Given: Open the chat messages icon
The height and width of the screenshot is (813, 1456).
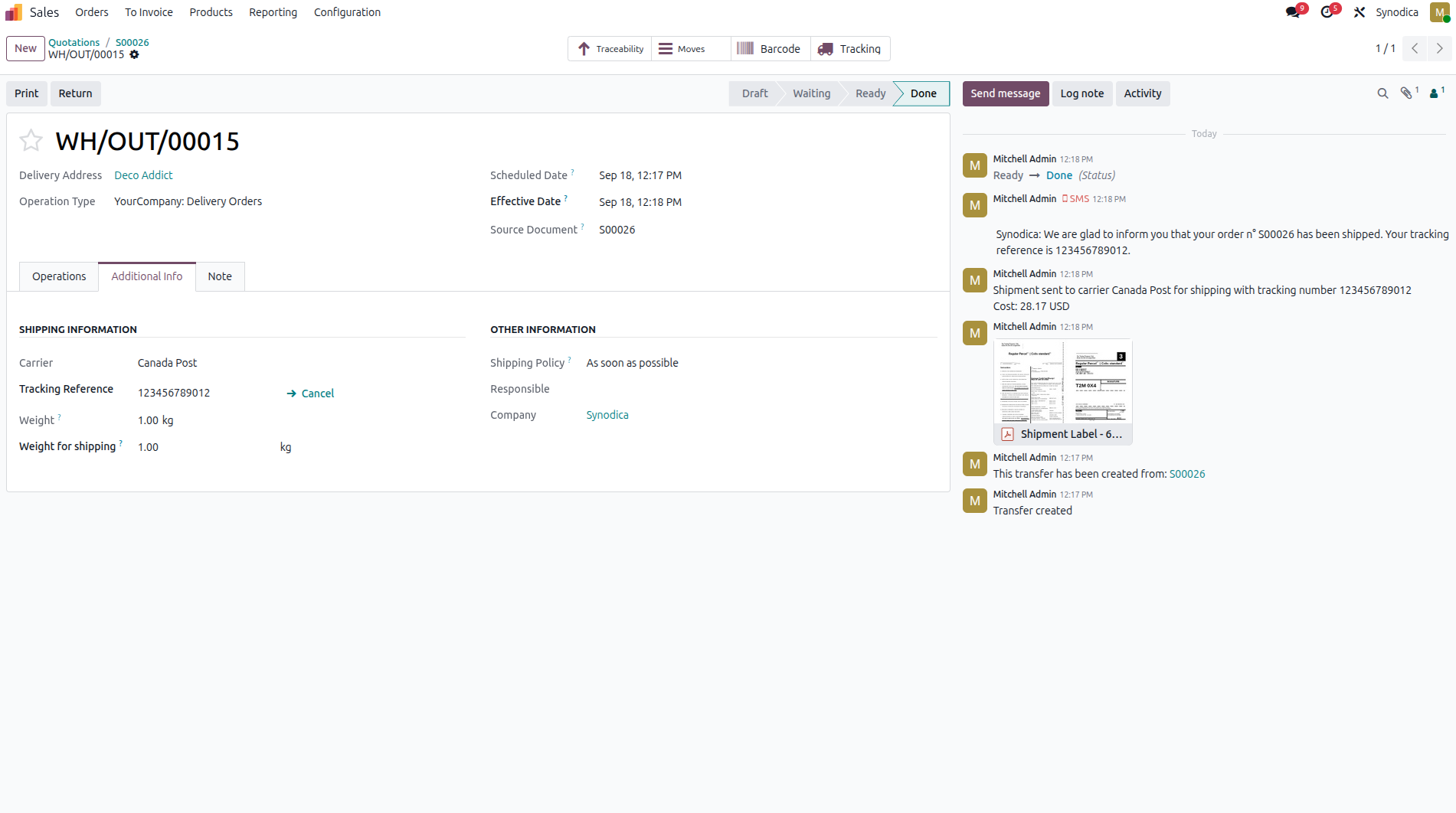Looking at the screenshot, I should click(x=1293, y=12).
